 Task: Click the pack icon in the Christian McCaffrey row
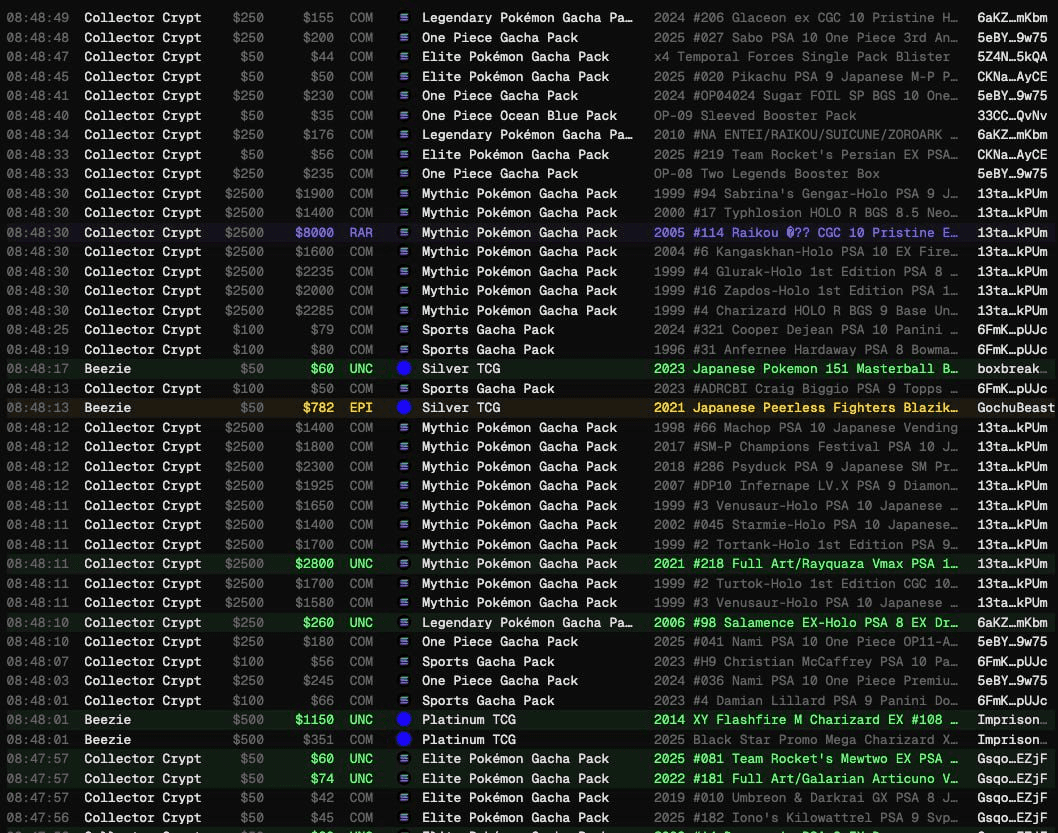pos(403,662)
